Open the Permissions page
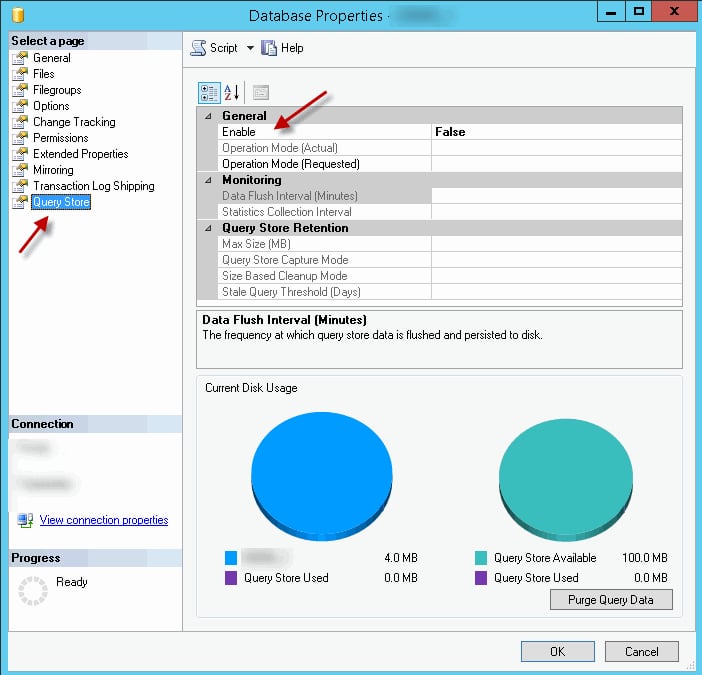 click(x=61, y=138)
